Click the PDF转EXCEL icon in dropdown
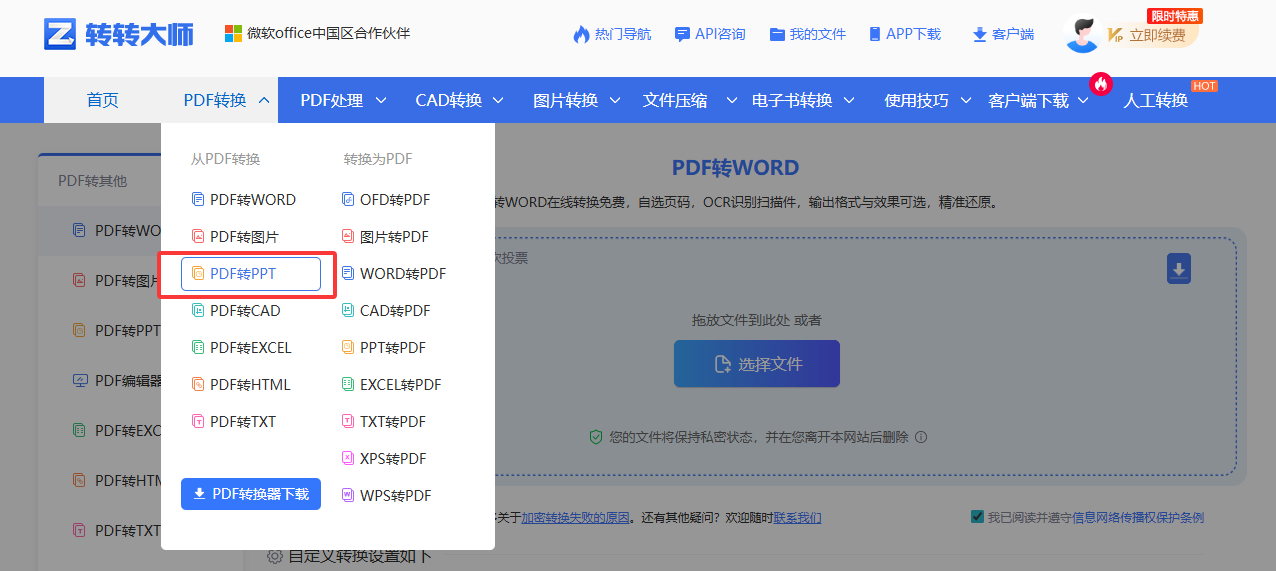The height and width of the screenshot is (571, 1276). pos(197,348)
